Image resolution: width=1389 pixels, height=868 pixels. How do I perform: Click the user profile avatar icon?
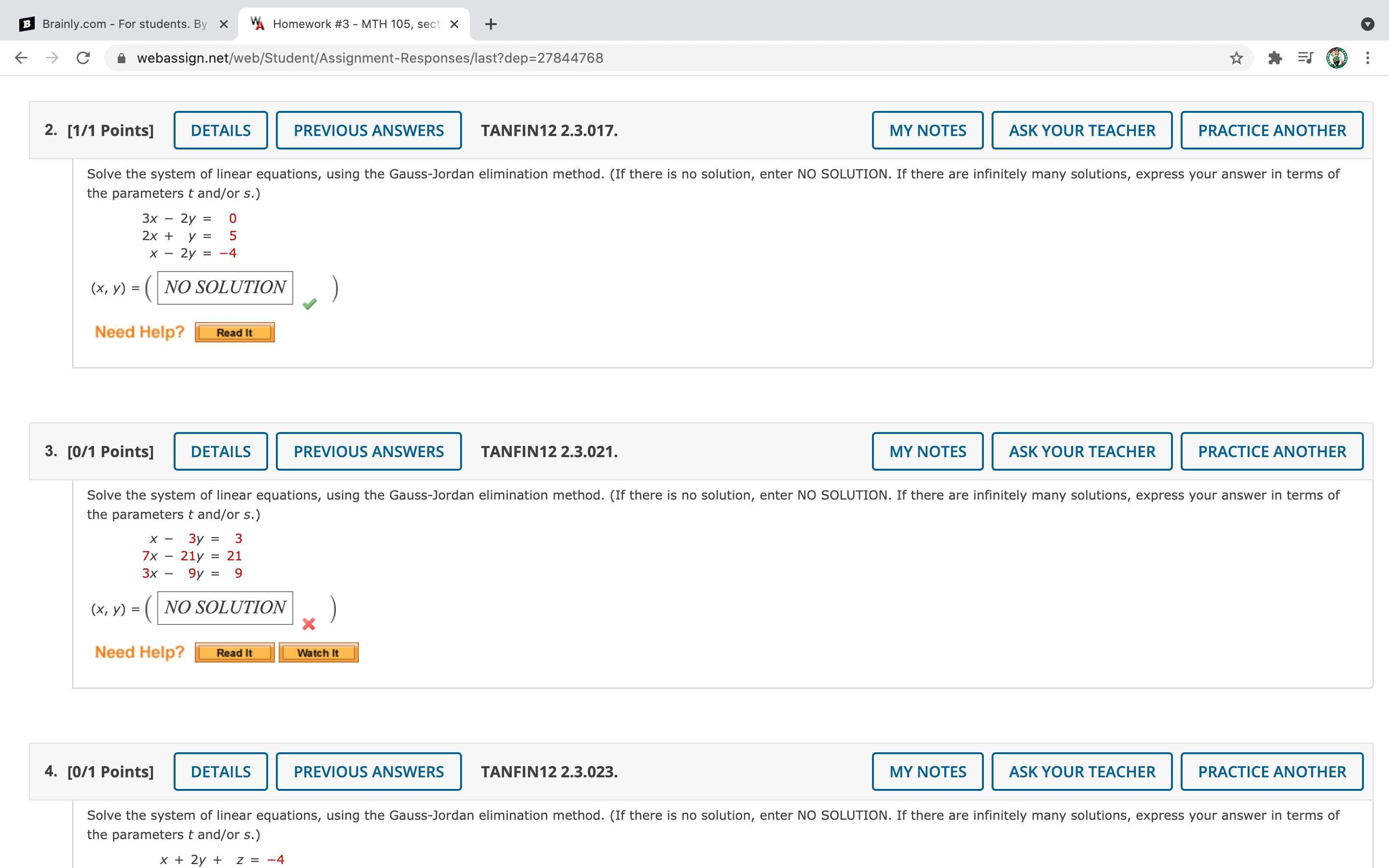click(1336, 58)
